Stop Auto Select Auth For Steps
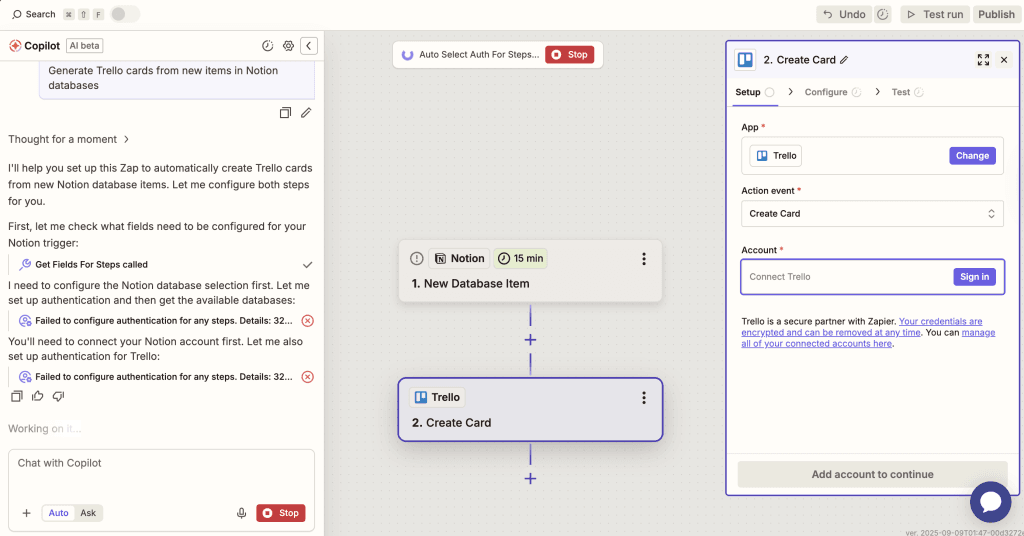 point(569,55)
